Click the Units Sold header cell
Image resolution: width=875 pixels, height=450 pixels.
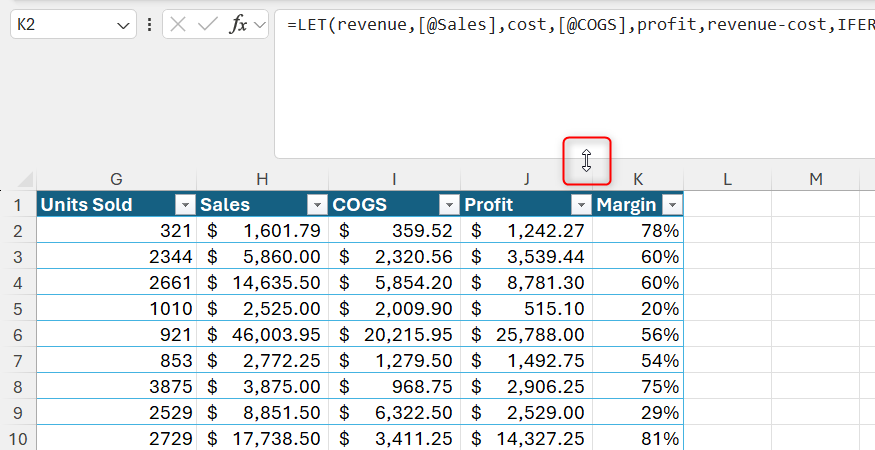click(x=116, y=204)
